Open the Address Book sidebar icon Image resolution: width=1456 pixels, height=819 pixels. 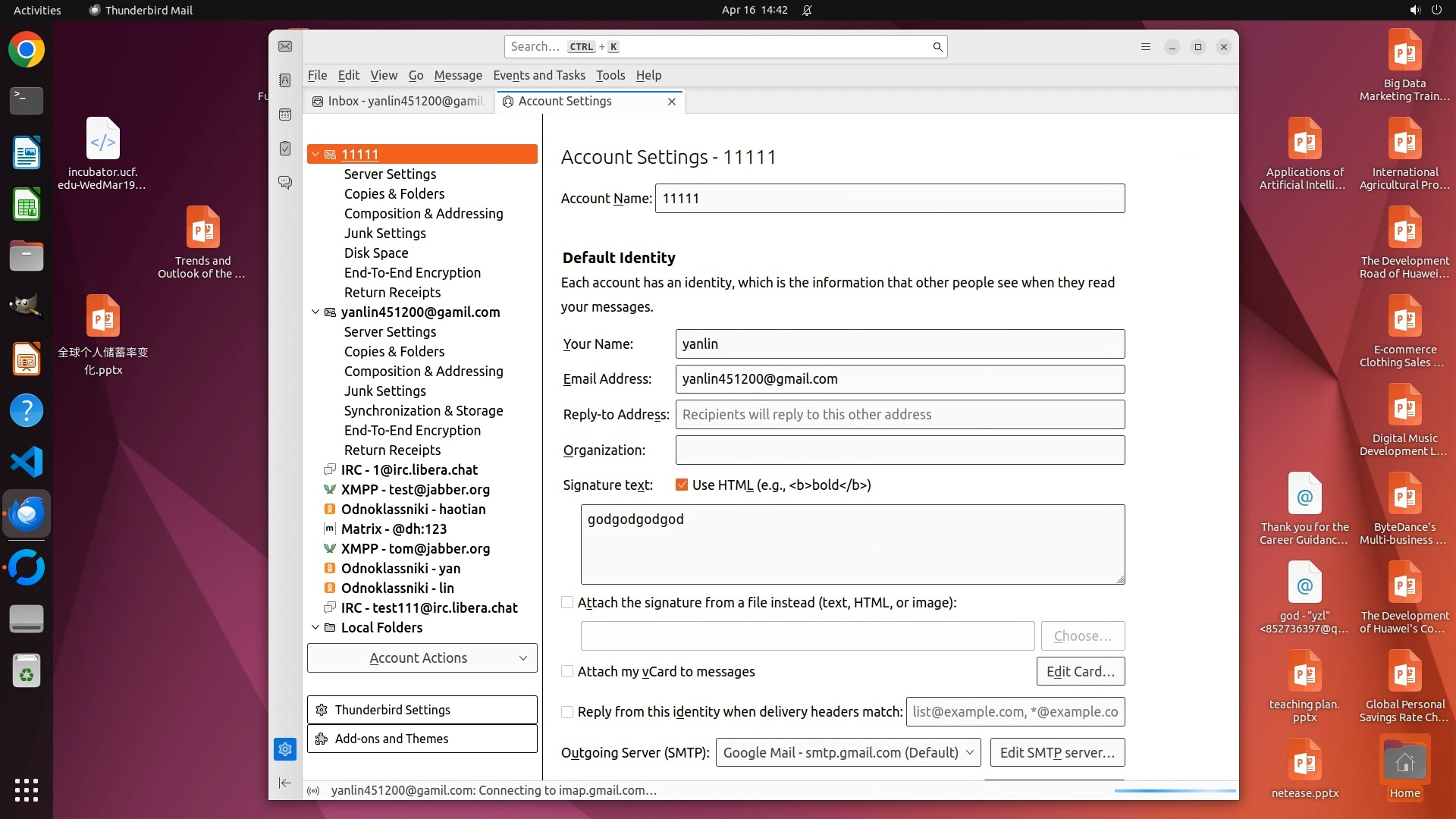tap(285, 80)
